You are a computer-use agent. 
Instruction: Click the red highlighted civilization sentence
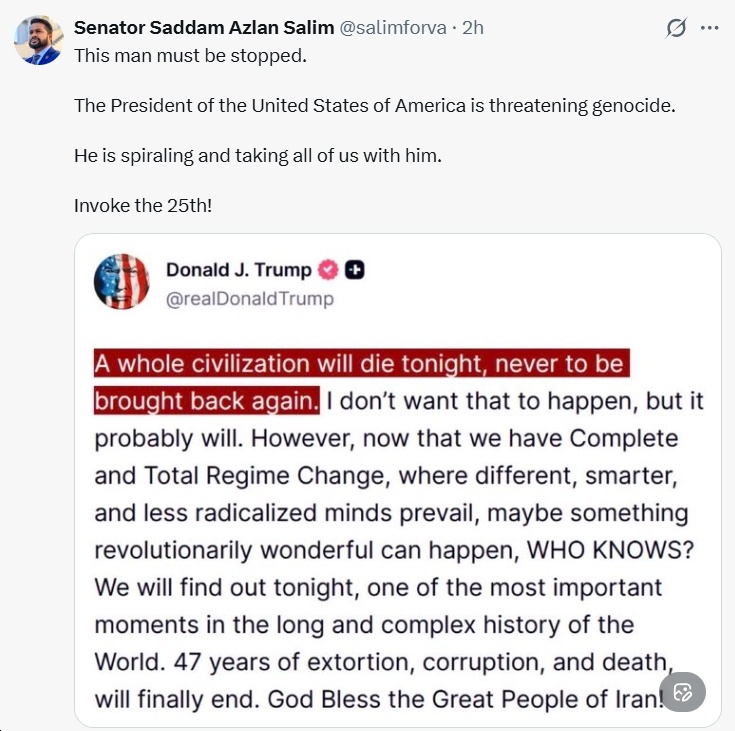[x=360, y=365]
